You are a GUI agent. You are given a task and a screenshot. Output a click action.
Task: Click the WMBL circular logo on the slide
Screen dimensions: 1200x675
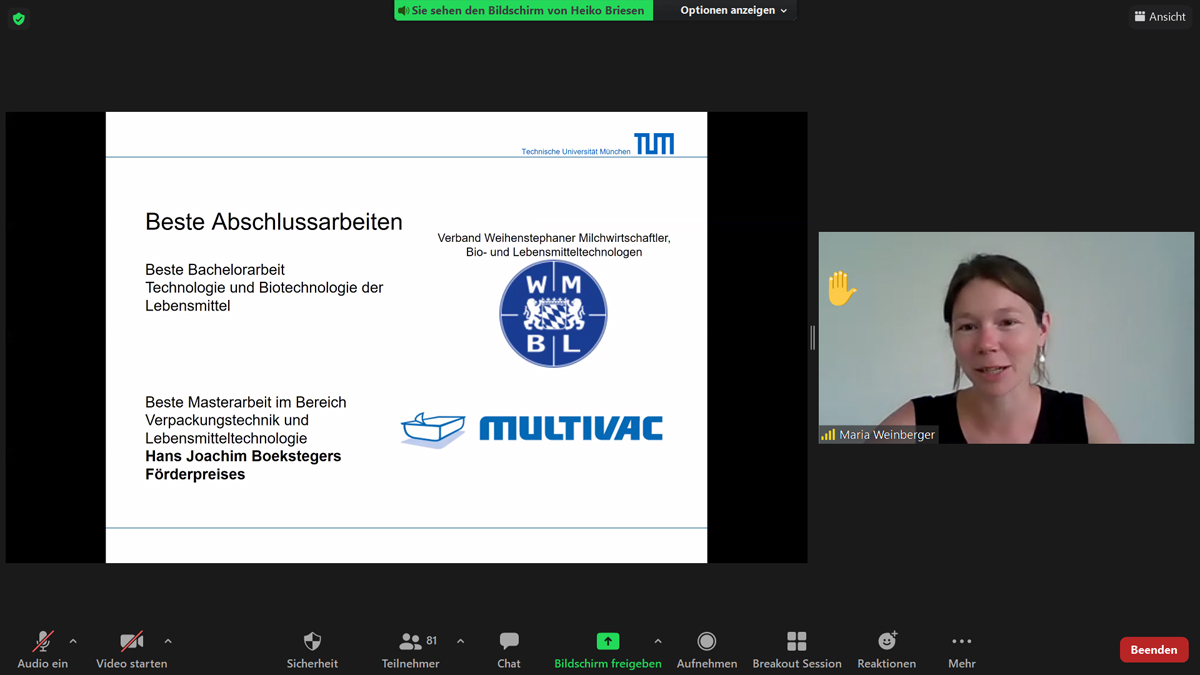click(x=553, y=314)
